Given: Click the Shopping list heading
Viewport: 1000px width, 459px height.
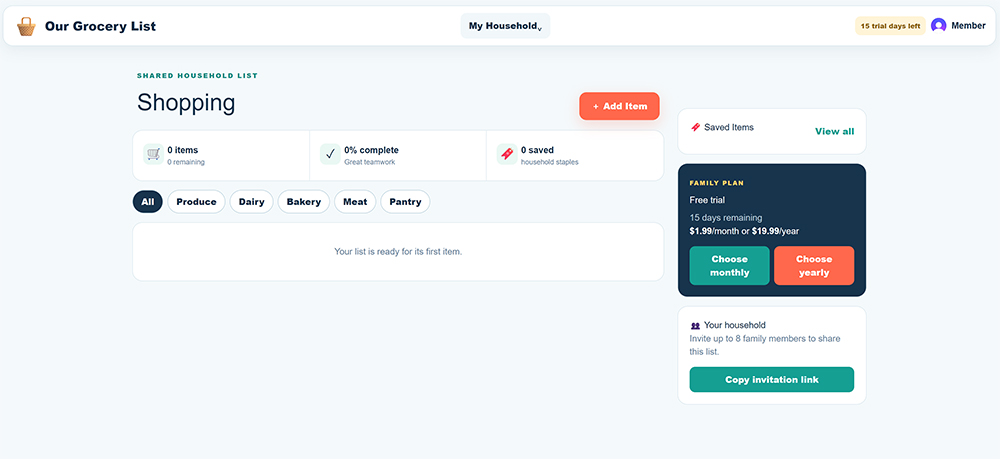Looking at the screenshot, I should coord(186,103).
